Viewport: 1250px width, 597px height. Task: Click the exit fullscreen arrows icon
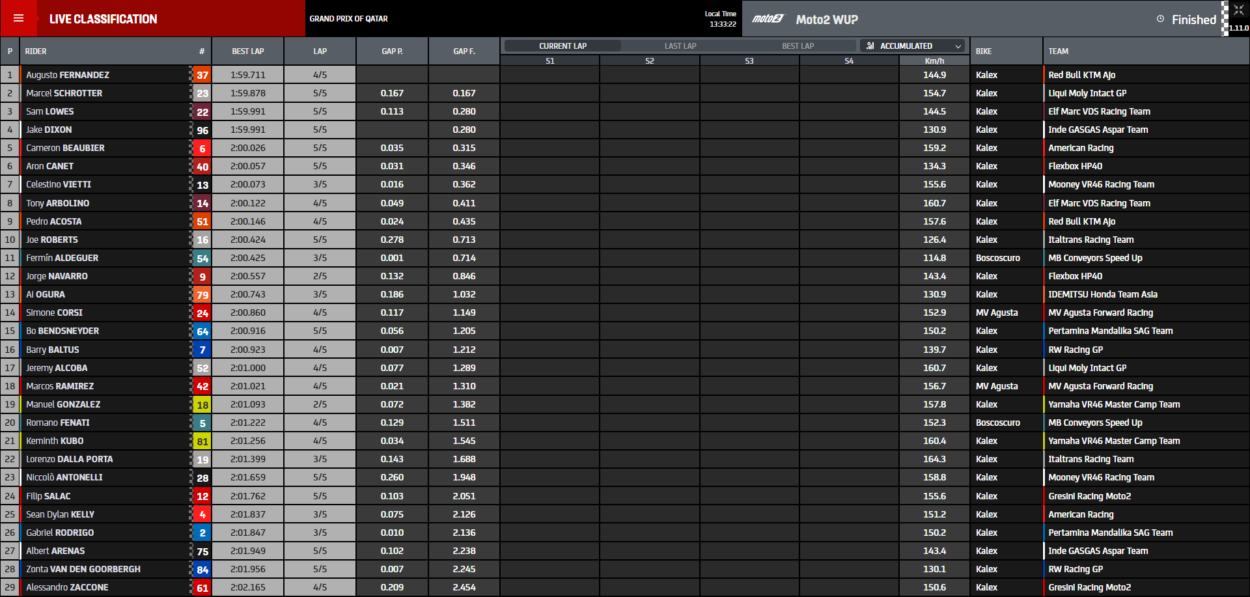[x=1238, y=9]
